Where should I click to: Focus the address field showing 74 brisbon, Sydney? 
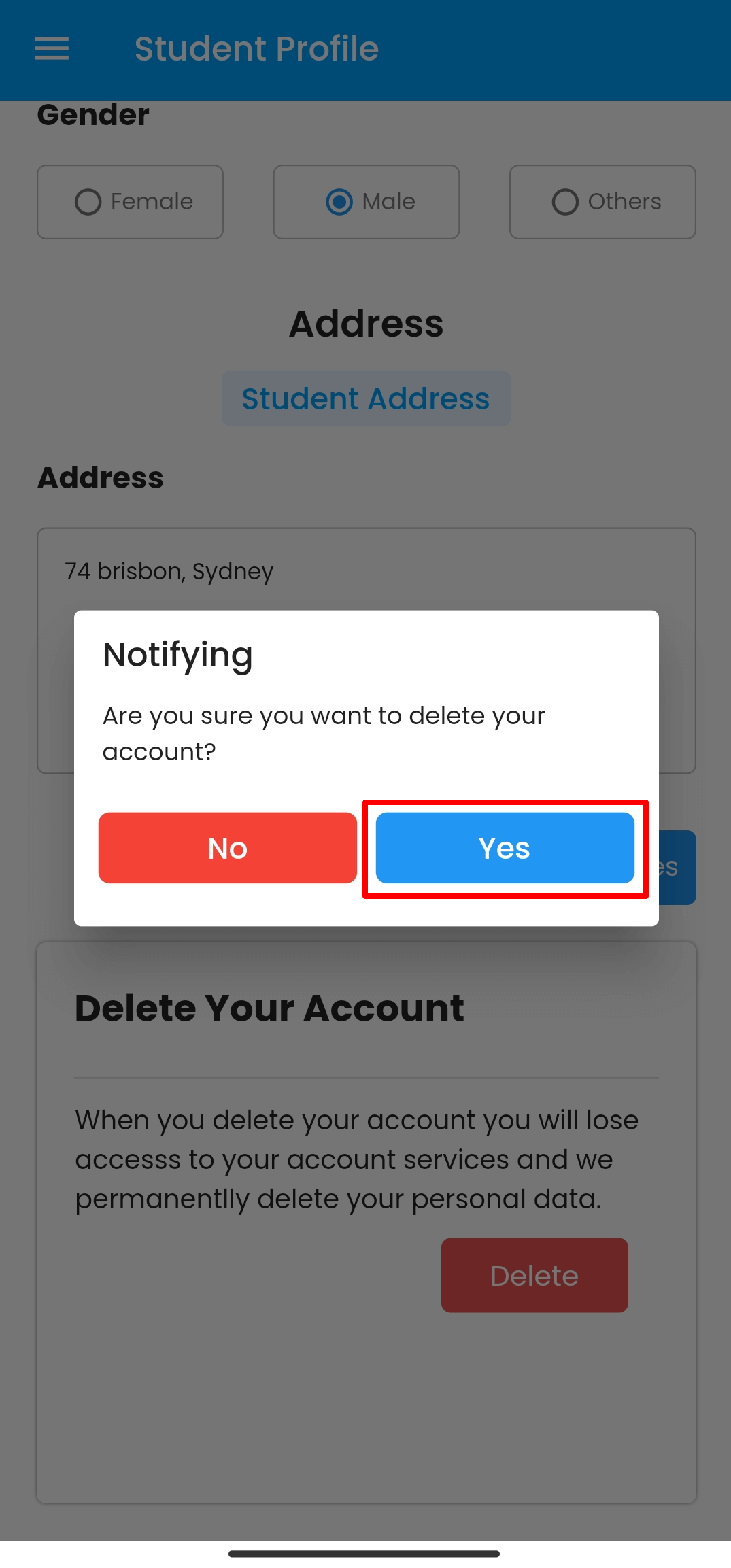pos(366,572)
